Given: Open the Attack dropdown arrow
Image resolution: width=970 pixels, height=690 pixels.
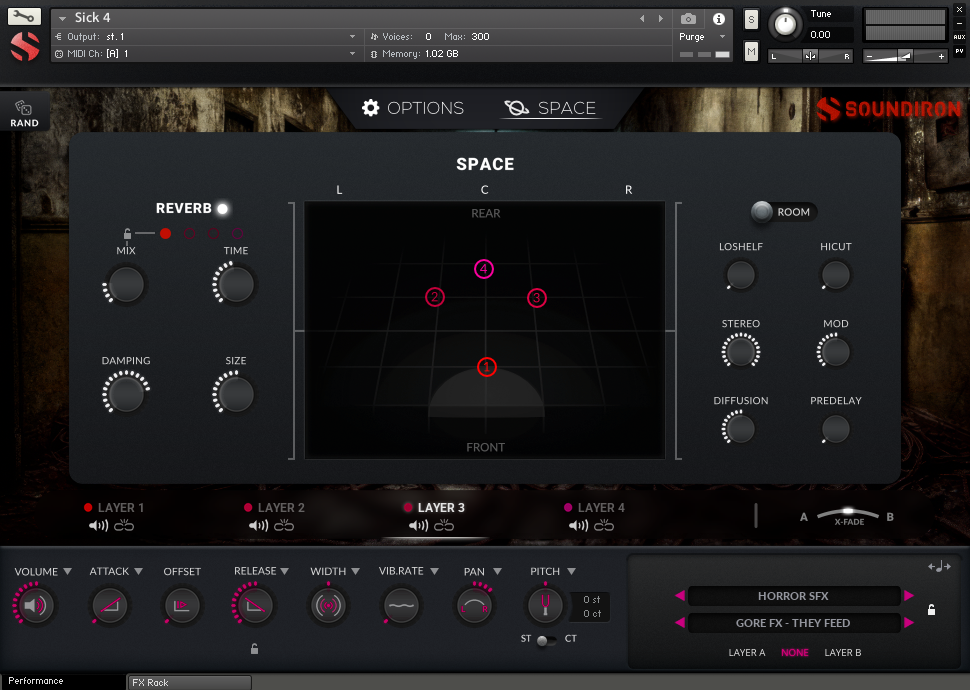Looking at the screenshot, I should 139,571.
